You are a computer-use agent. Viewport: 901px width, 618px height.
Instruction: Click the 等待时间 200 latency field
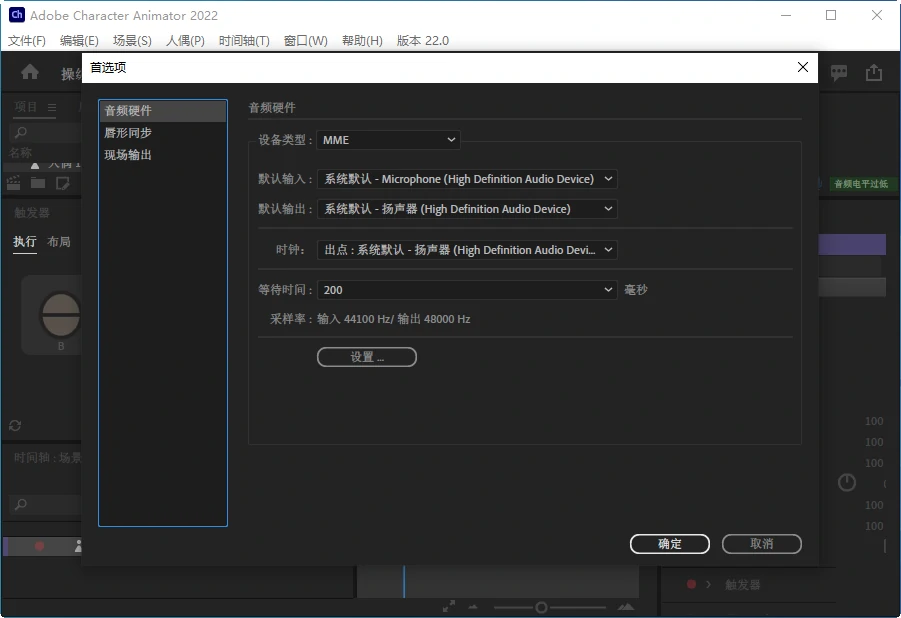click(467, 290)
